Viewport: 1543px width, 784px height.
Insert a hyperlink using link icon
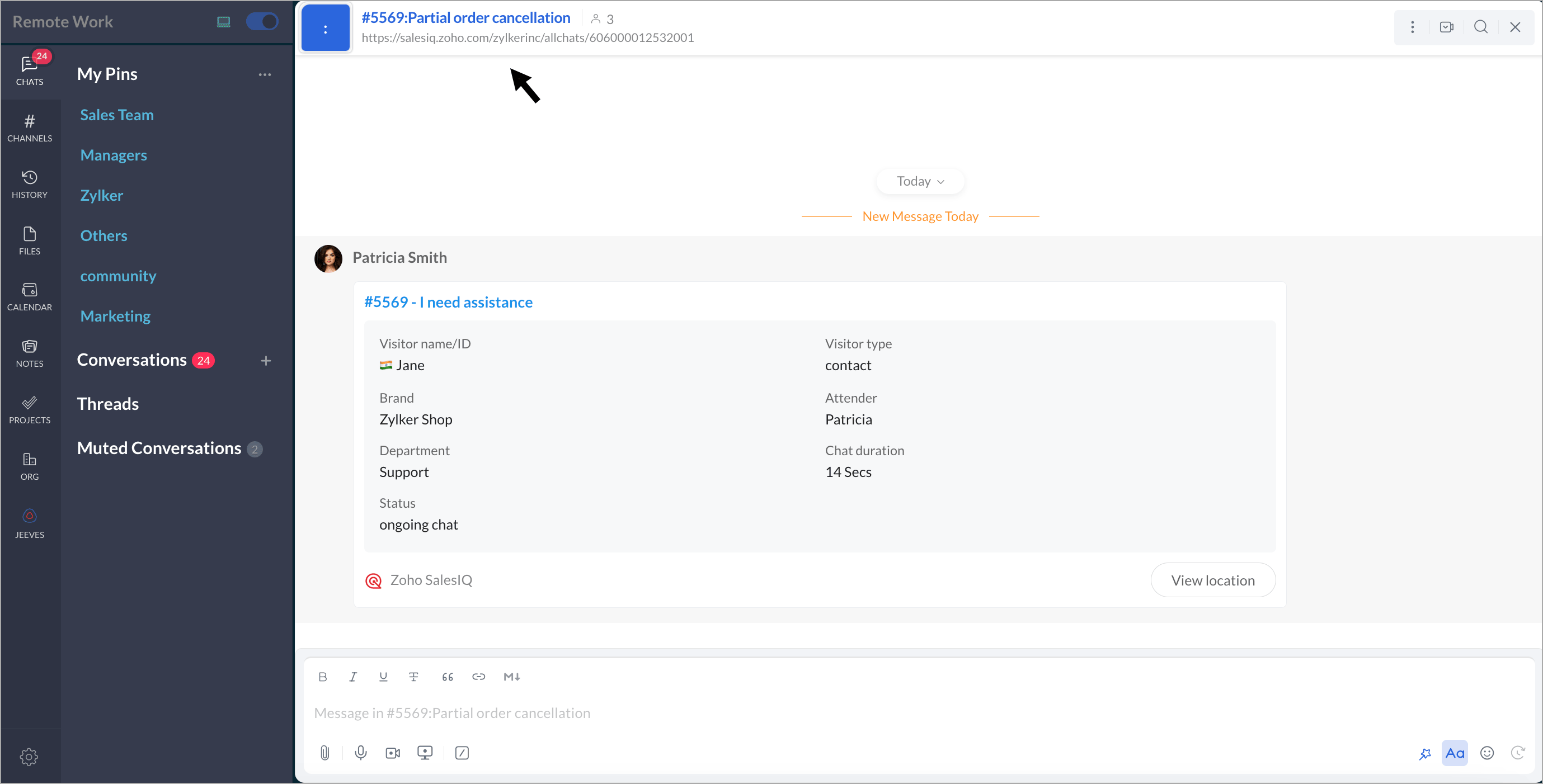(478, 677)
